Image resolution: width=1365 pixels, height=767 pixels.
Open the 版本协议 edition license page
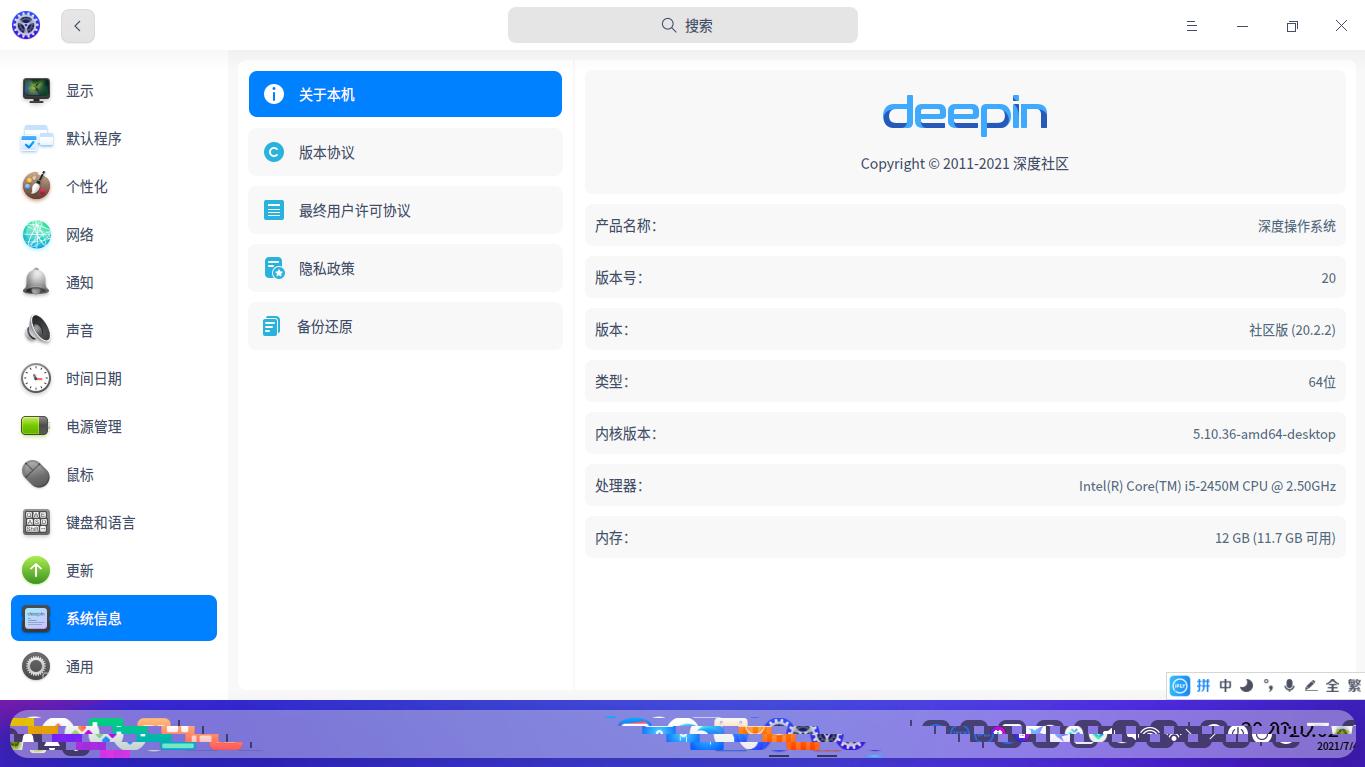405,152
